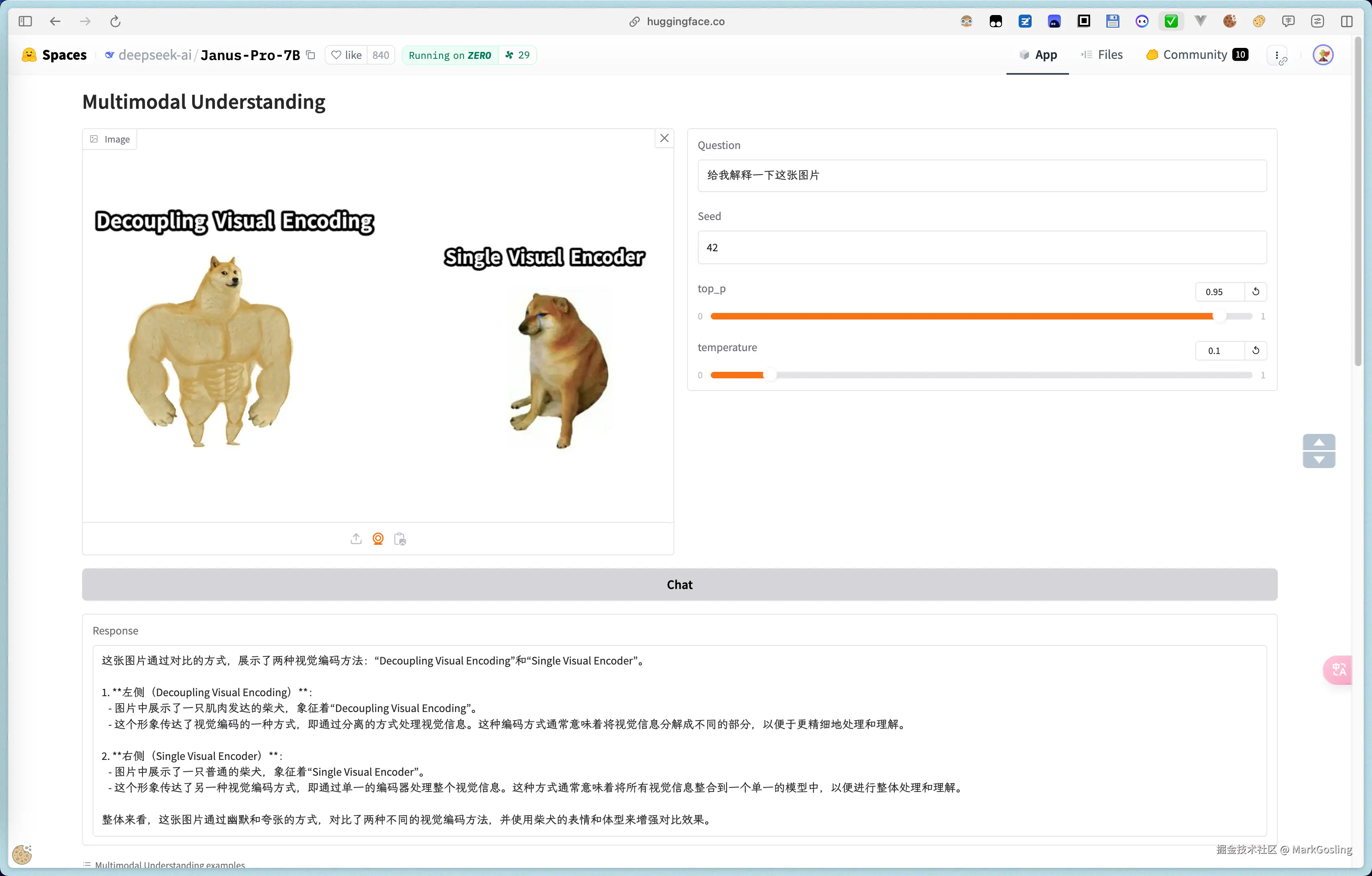1372x876 pixels.
Task: Reset the top_p value with its reset icon
Action: [1256, 291]
